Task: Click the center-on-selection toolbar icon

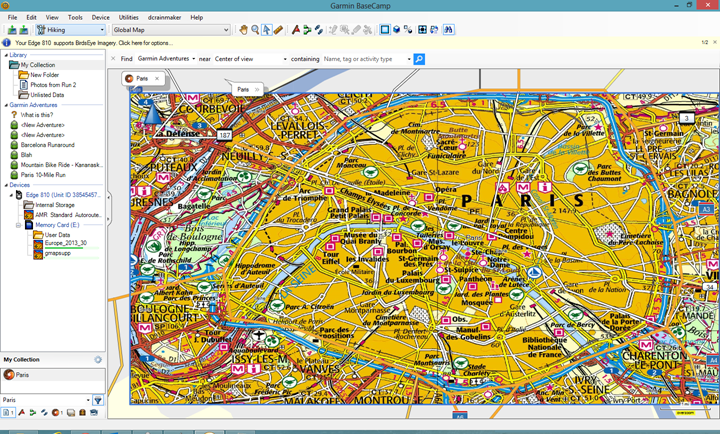Action: (422, 30)
